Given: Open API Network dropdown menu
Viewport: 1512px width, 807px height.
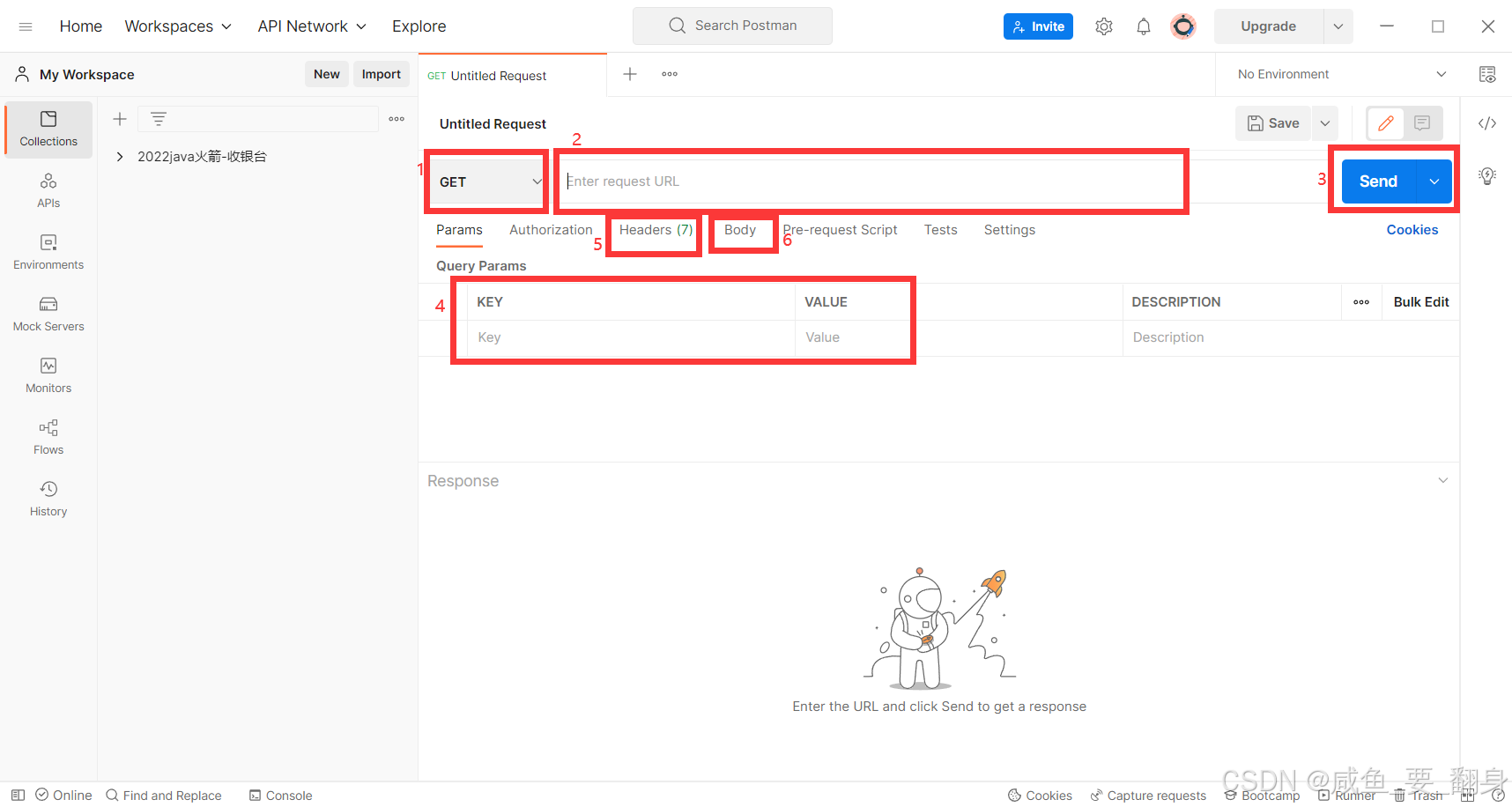Looking at the screenshot, I should [312, 26].
